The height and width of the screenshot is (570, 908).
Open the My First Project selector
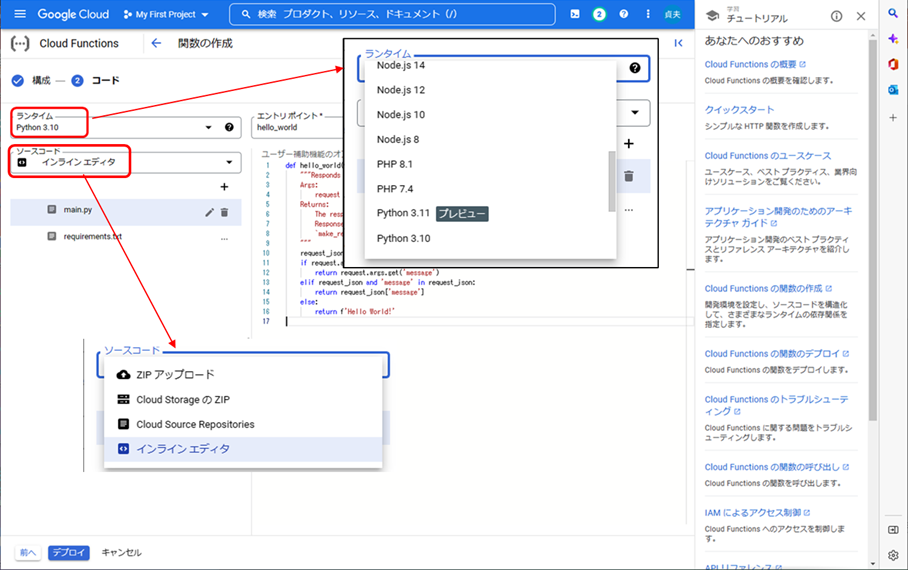pos(166,15)
